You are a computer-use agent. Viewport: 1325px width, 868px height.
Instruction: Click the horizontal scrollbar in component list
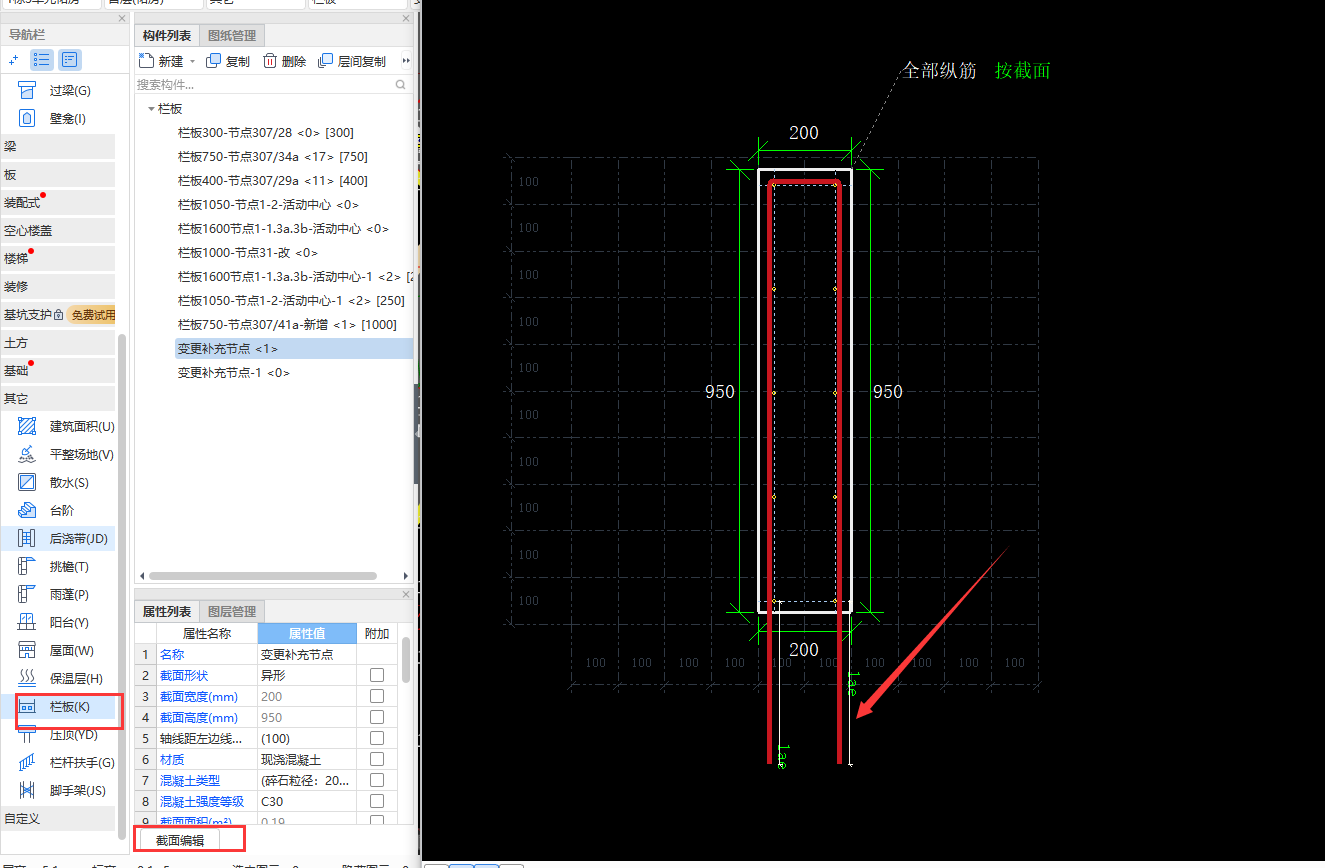point(262,576)
